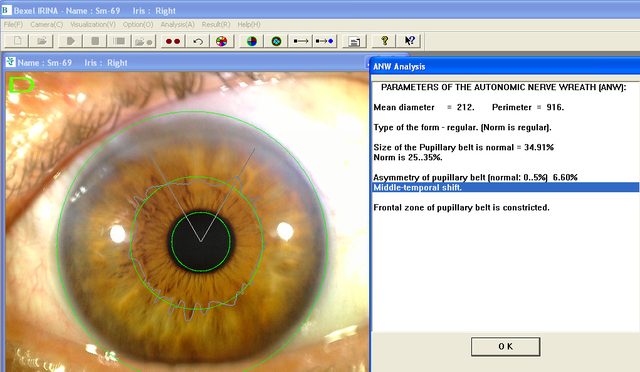
Task: Click the play camera toolbar icon
Action: (70, 41)
